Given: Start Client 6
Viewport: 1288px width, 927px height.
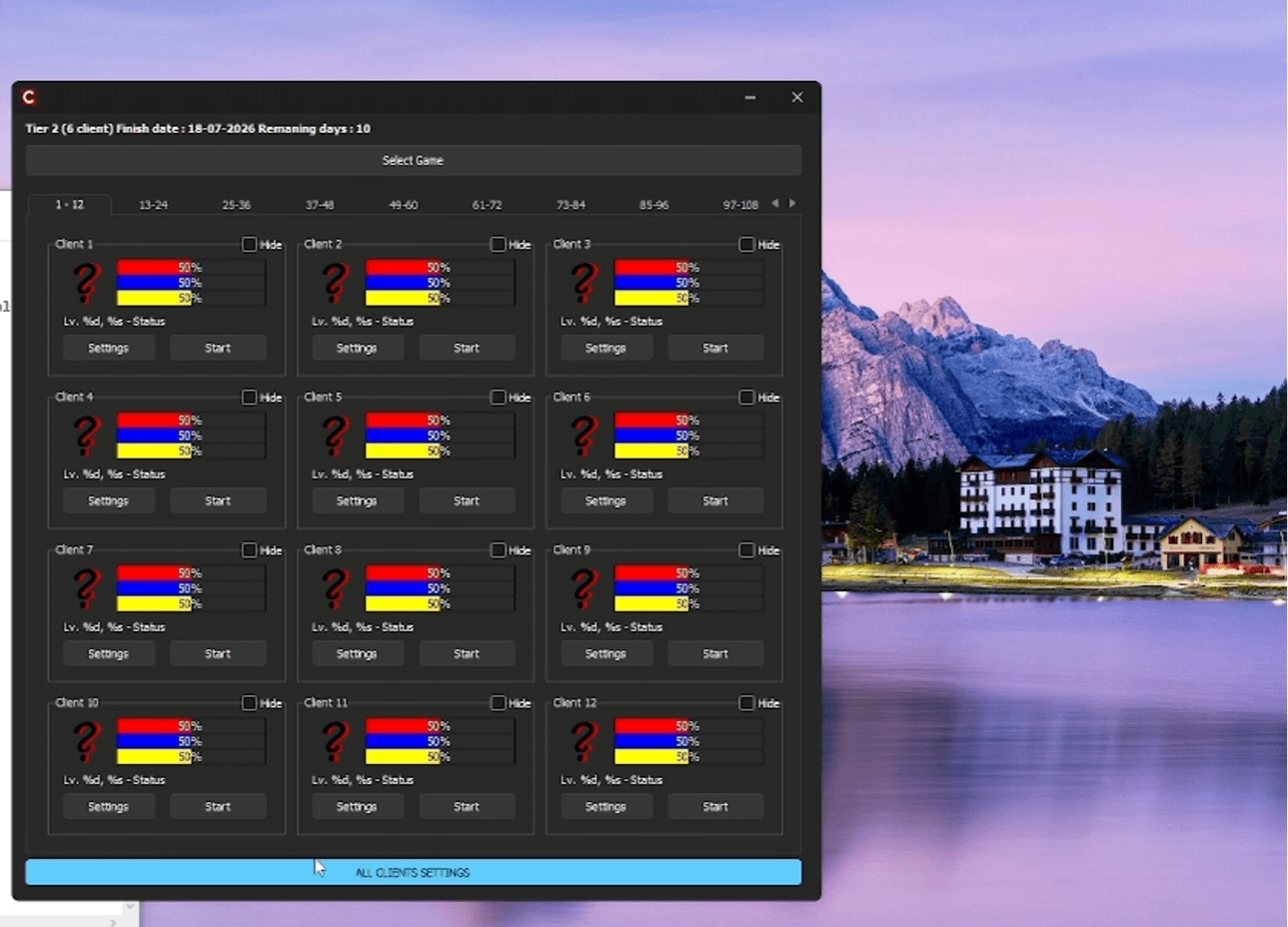Looking at the screenshot, I should (715, 500).
